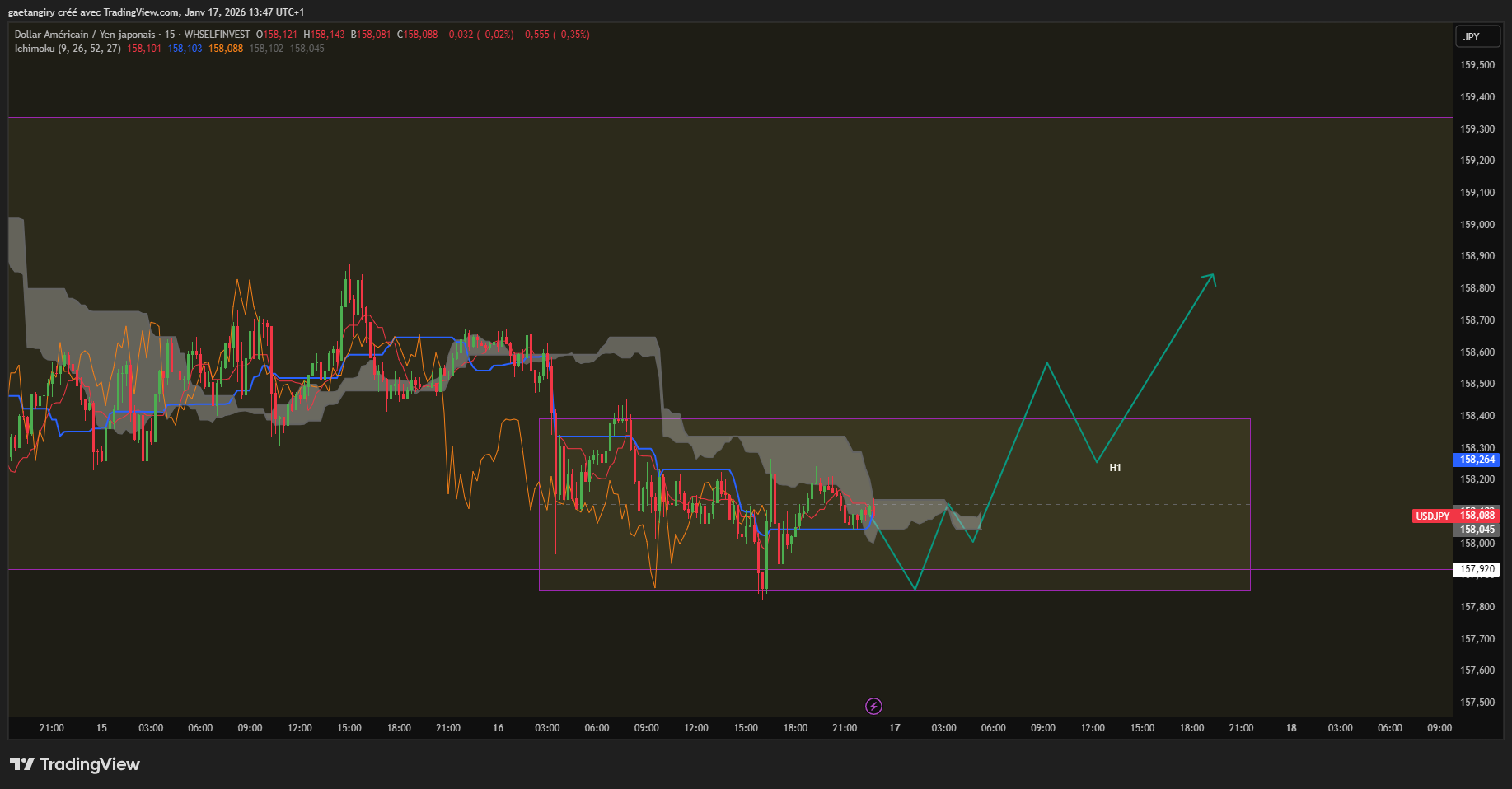Screen dimensions: 1512x789
Task: Click the 16 date marker on time axis
Action: pos(498,728)
